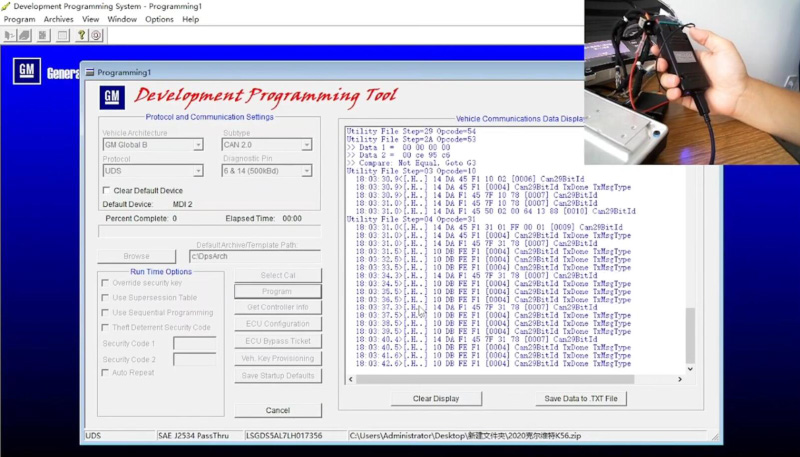Open the Protocol dropdown showing UDS

click(153, 171)
